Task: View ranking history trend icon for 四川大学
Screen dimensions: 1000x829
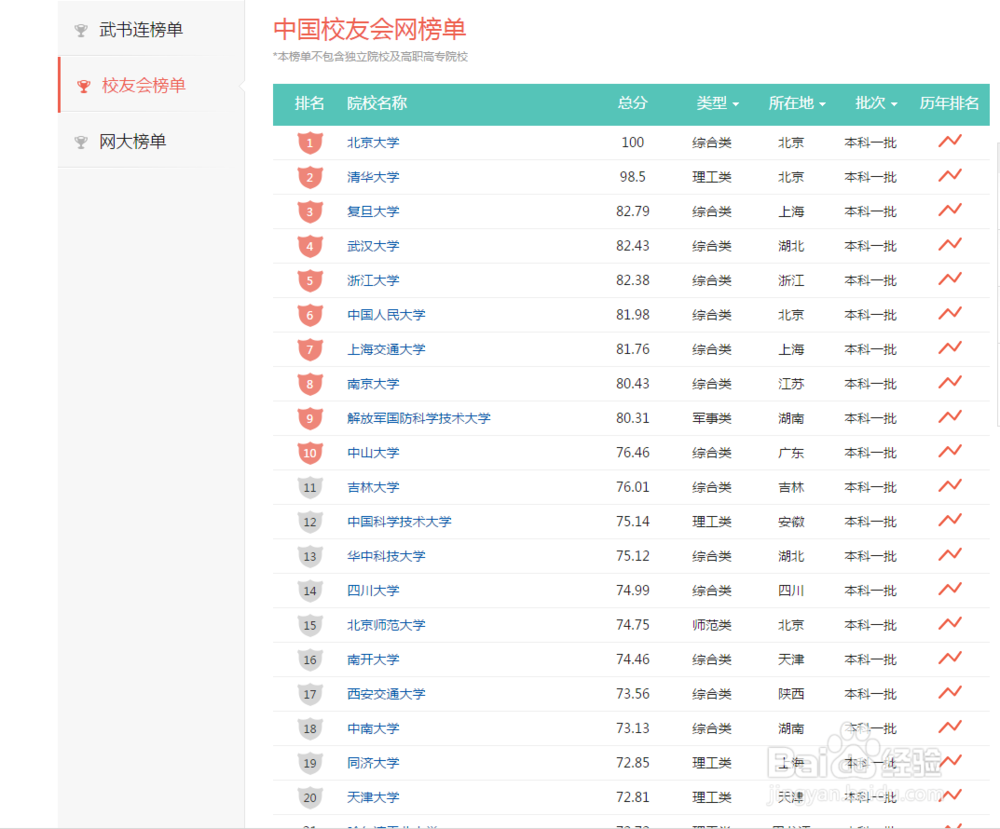Action: click(950, 589)
